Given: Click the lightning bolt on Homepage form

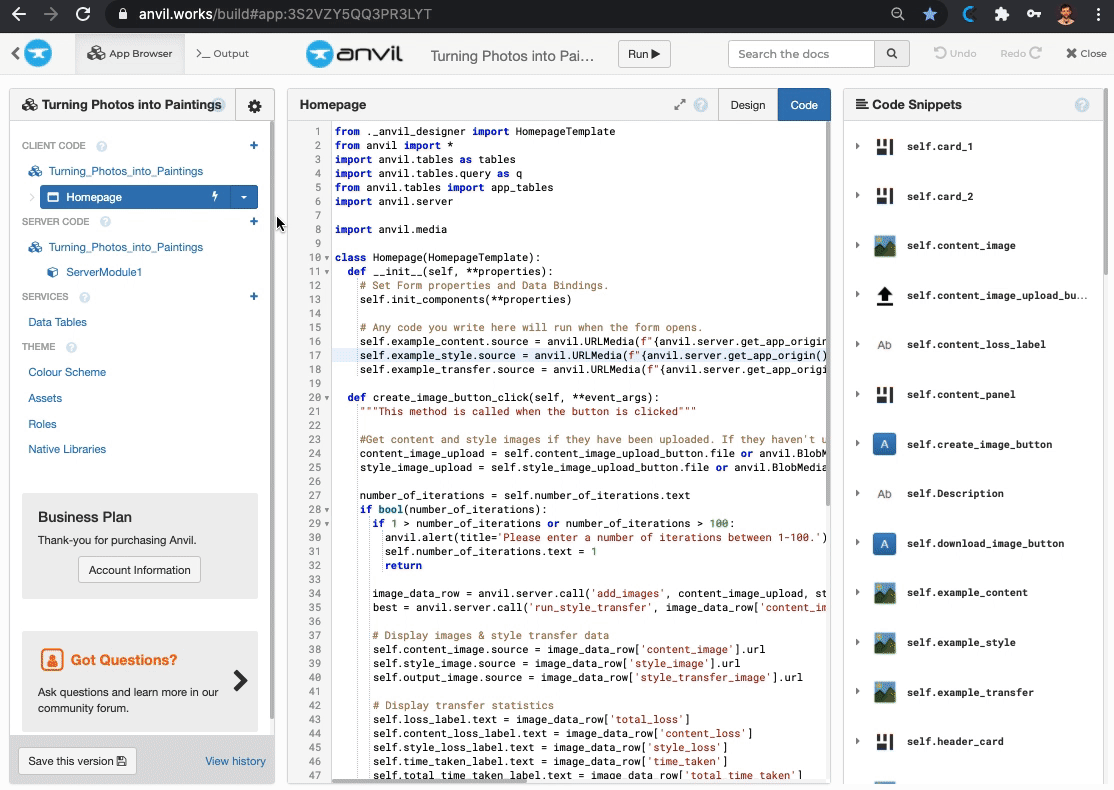Looking at the screenshot, I should 213,197.
